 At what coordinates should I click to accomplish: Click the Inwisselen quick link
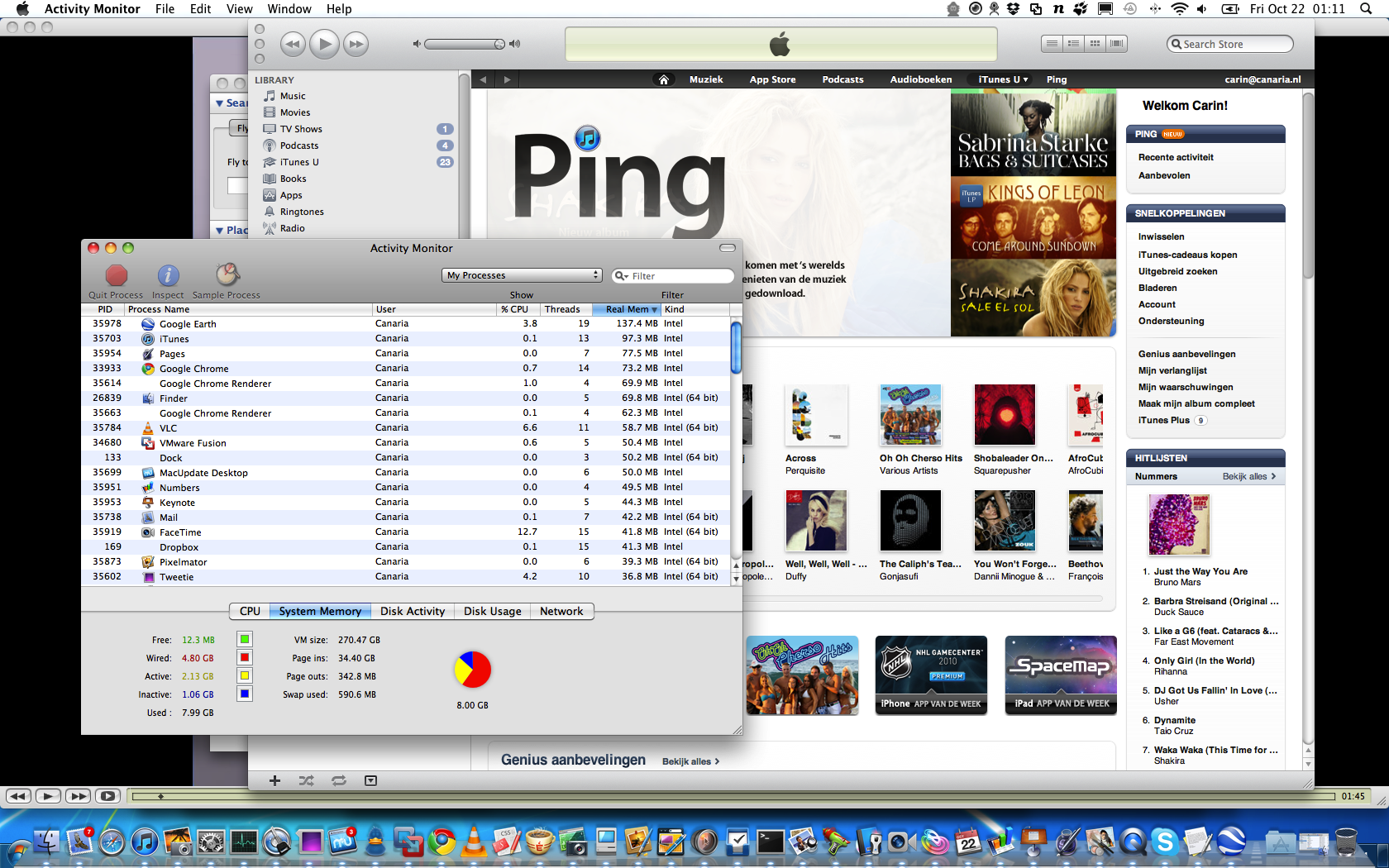pos(1161,236)
